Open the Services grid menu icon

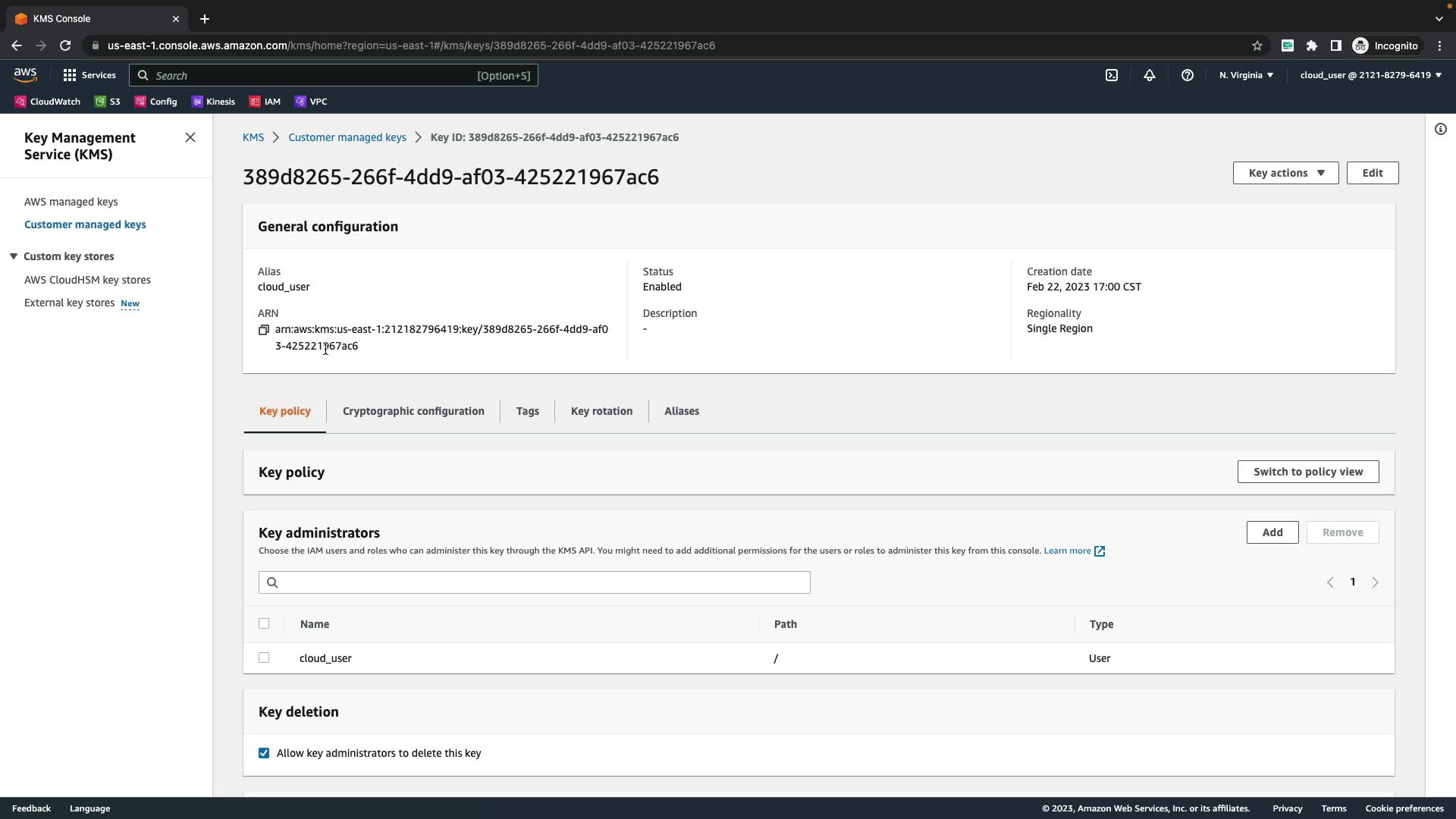click(70, 75)
